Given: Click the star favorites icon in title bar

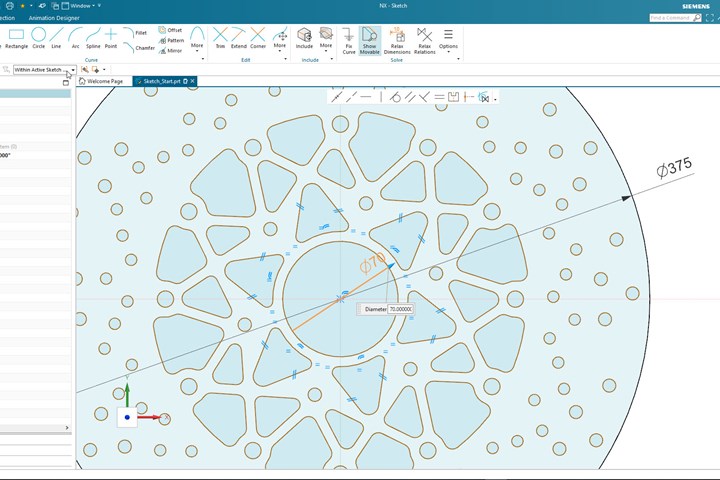Looking at the screenshot, I should pyautogui.click(x=22, y=6).
